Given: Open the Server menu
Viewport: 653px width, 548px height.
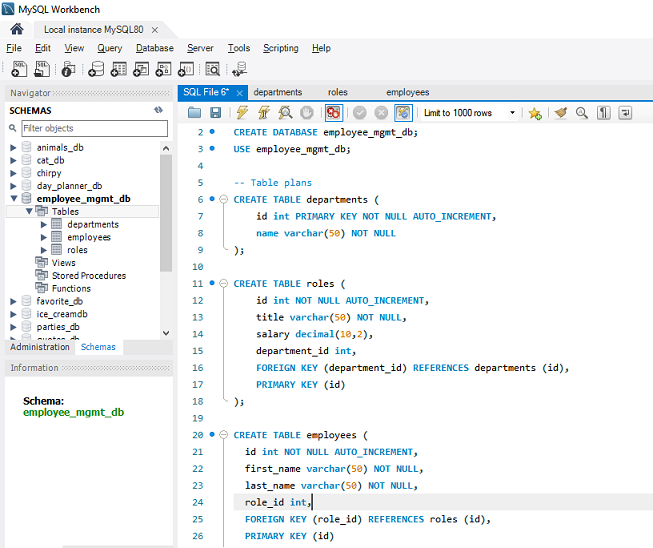Looking at the screenshot, I should (200, 48).
